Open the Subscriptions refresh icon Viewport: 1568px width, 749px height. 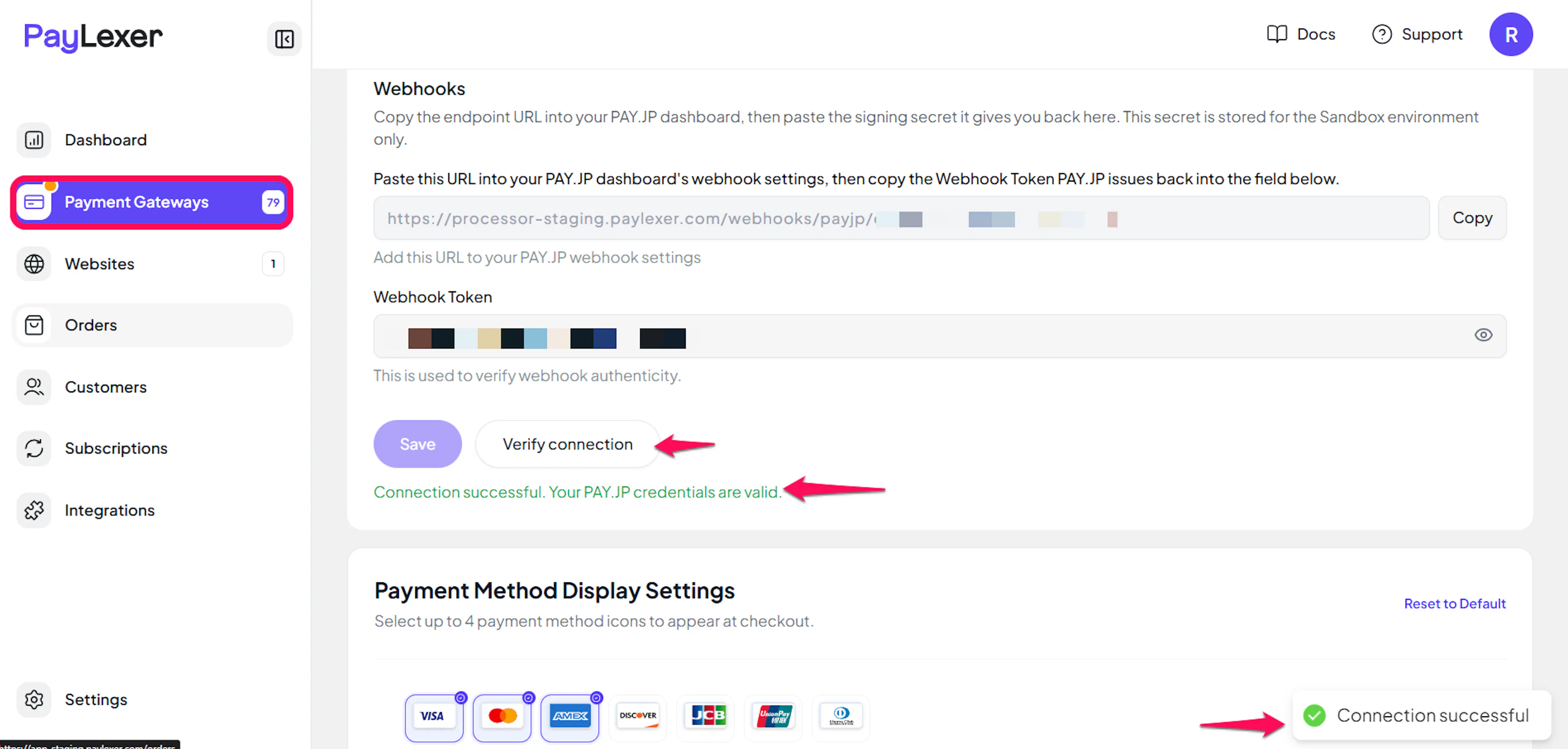point(33,448)
